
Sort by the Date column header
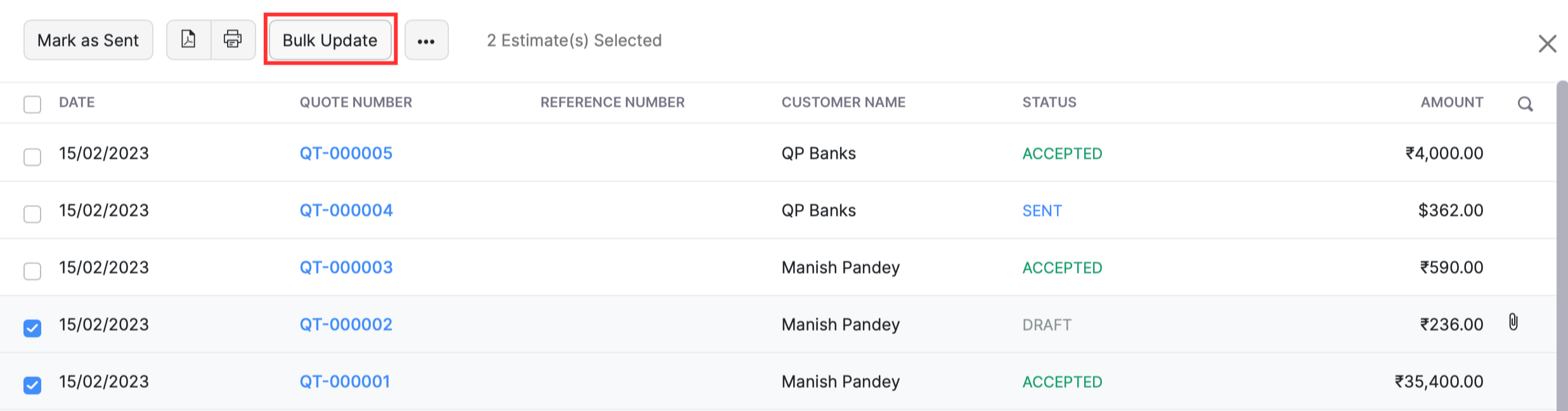[77, 102]
